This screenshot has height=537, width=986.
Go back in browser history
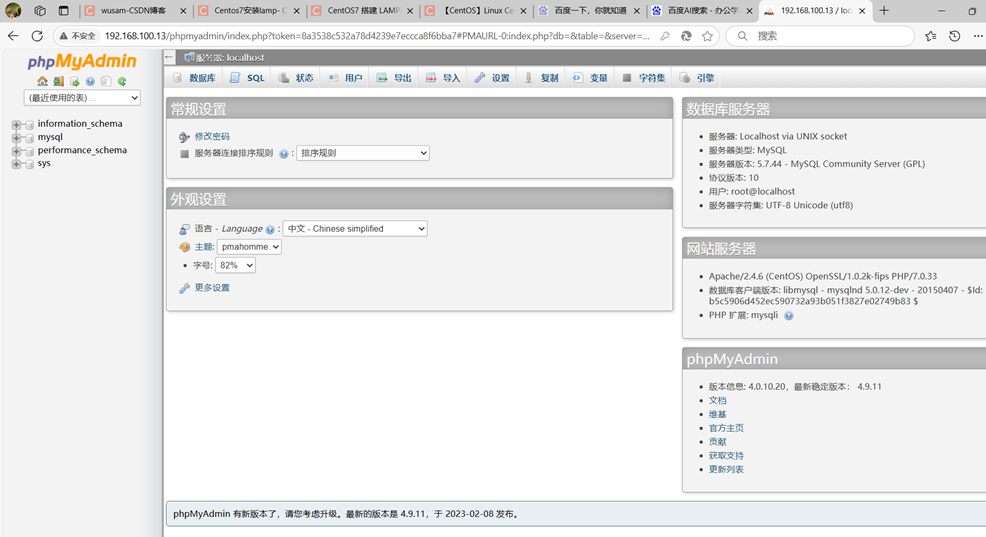coord(13,36)
